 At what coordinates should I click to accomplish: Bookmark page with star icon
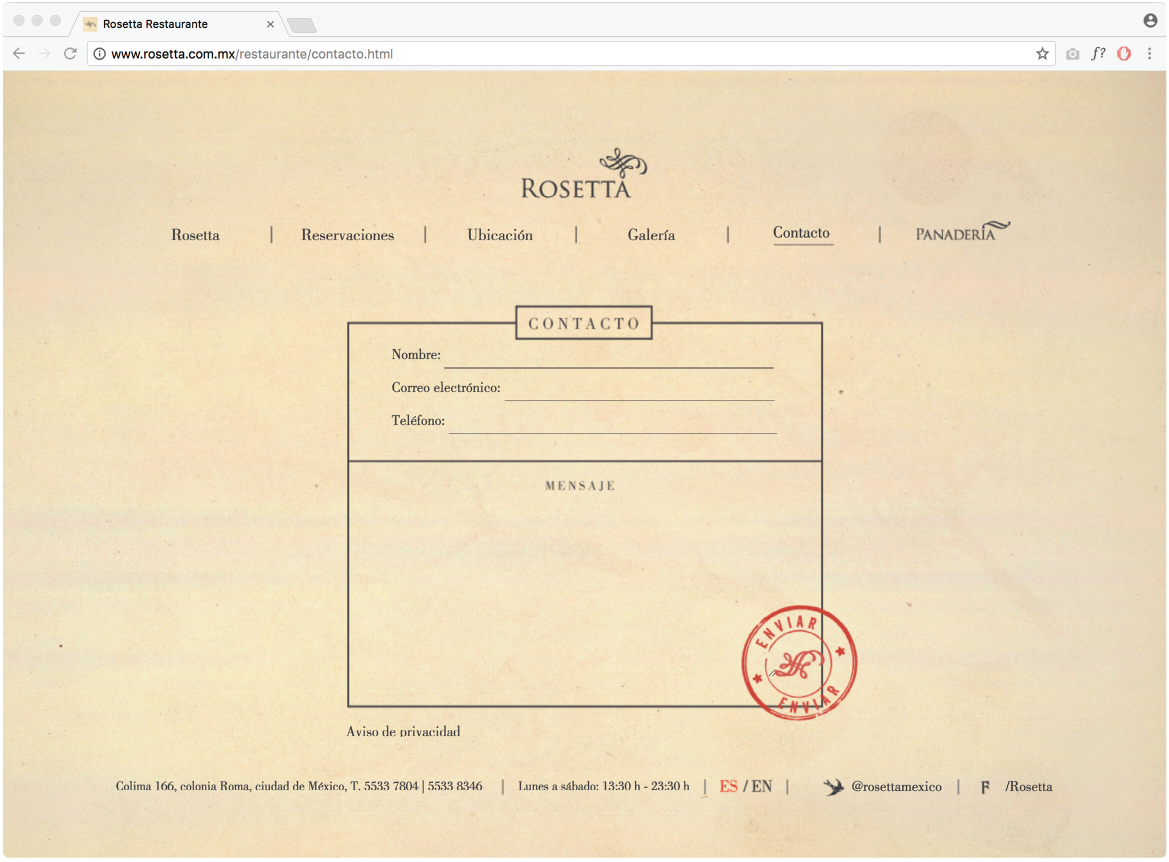pos(1042,54)
